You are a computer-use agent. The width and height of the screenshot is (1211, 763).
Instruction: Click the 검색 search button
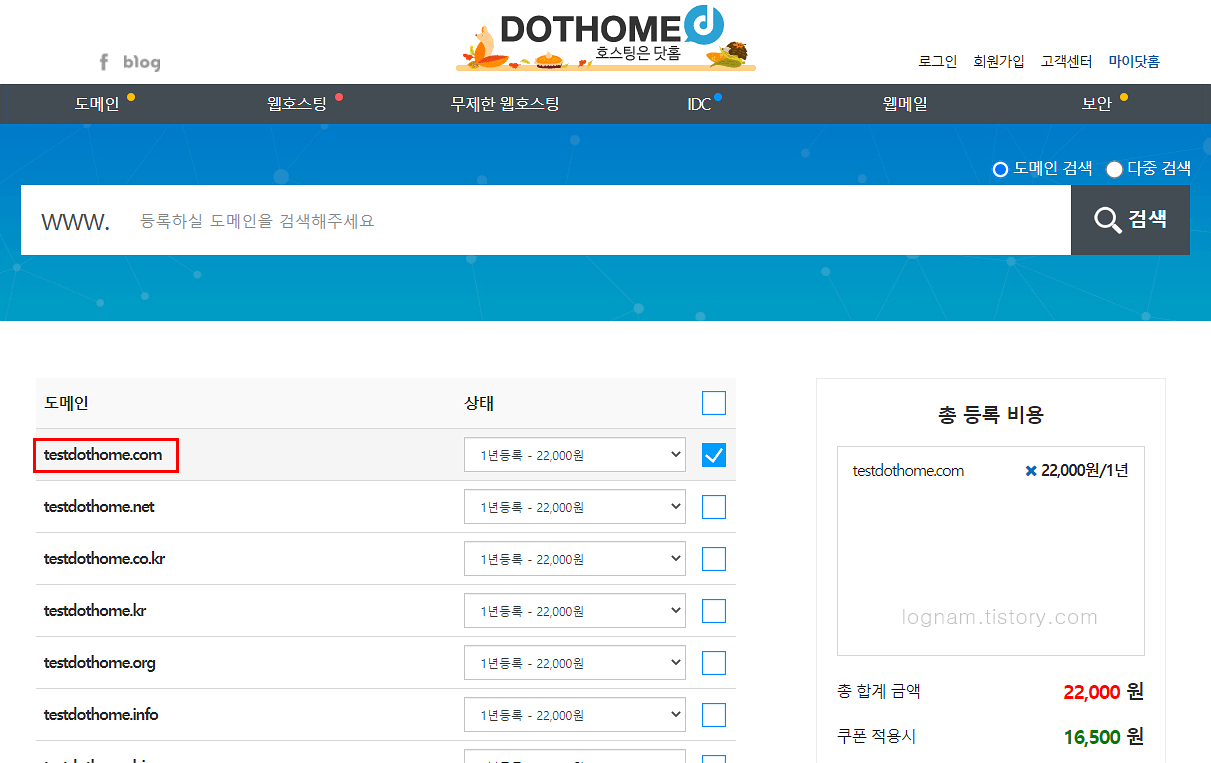(x=1130, y=220)
